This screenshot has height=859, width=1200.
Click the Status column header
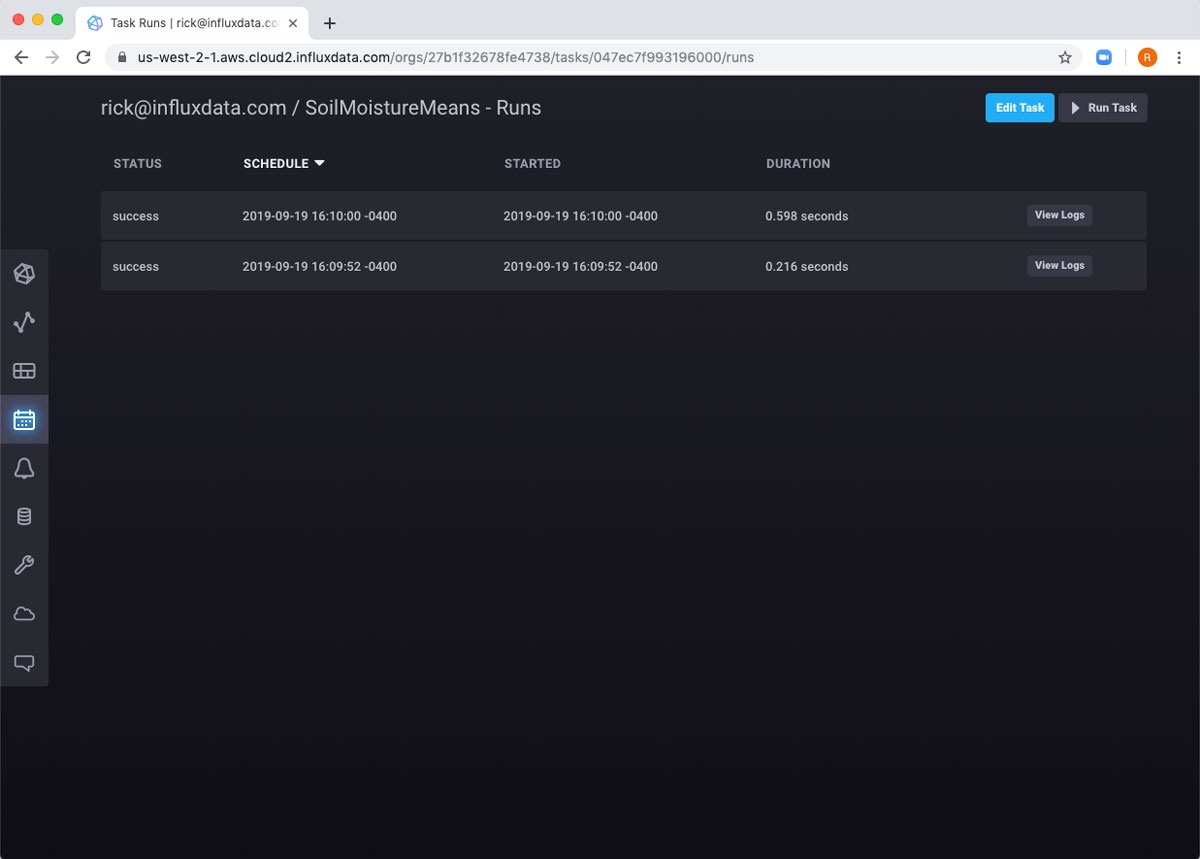[137, 163]
